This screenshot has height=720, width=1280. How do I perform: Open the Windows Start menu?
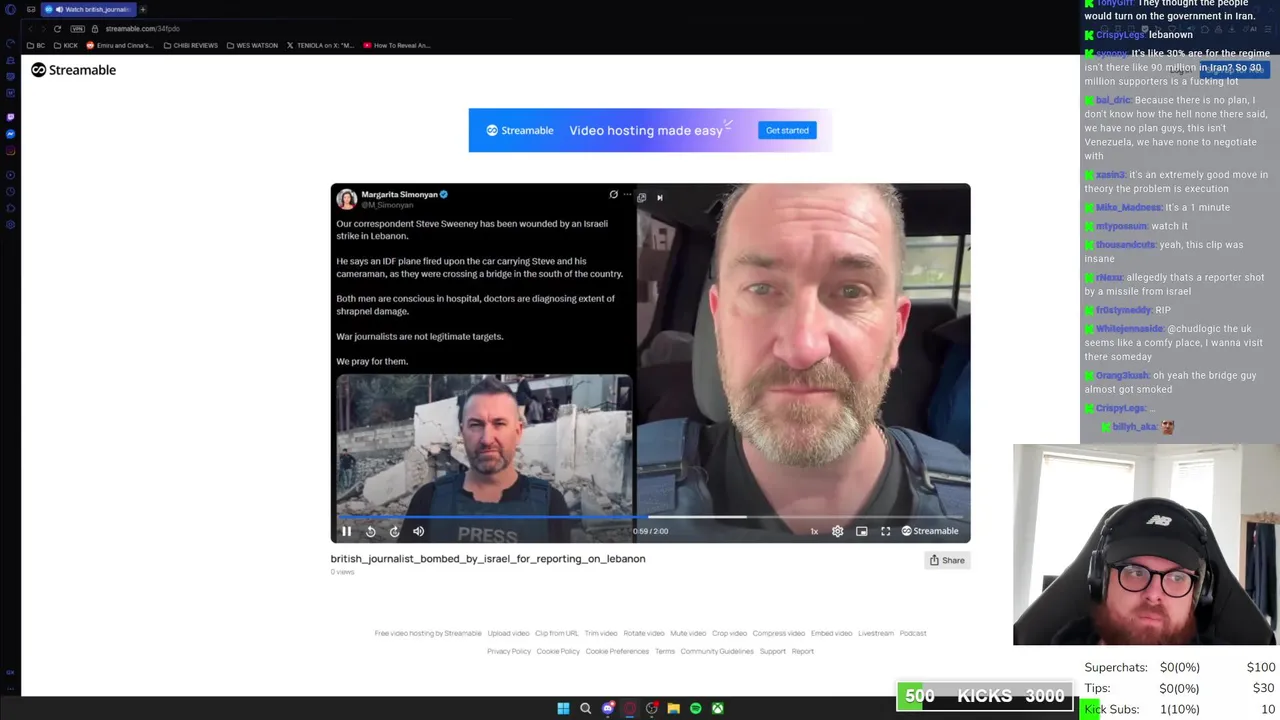pos(563,708)
